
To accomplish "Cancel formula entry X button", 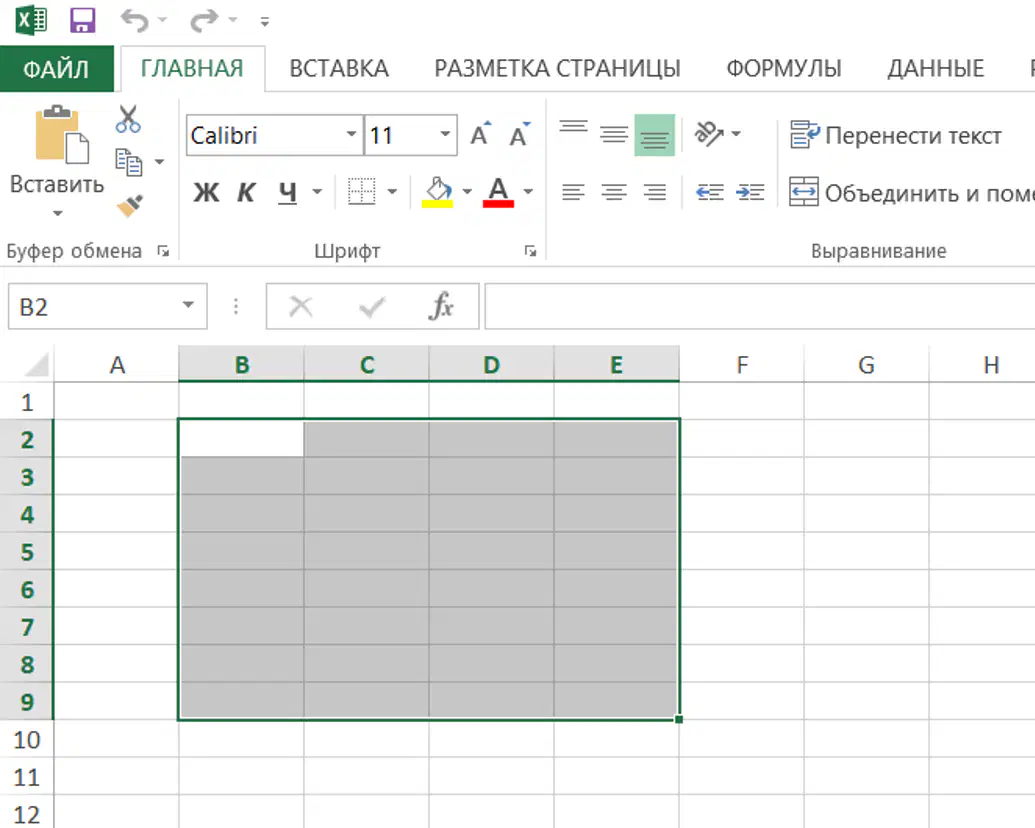I will (301, 306).
